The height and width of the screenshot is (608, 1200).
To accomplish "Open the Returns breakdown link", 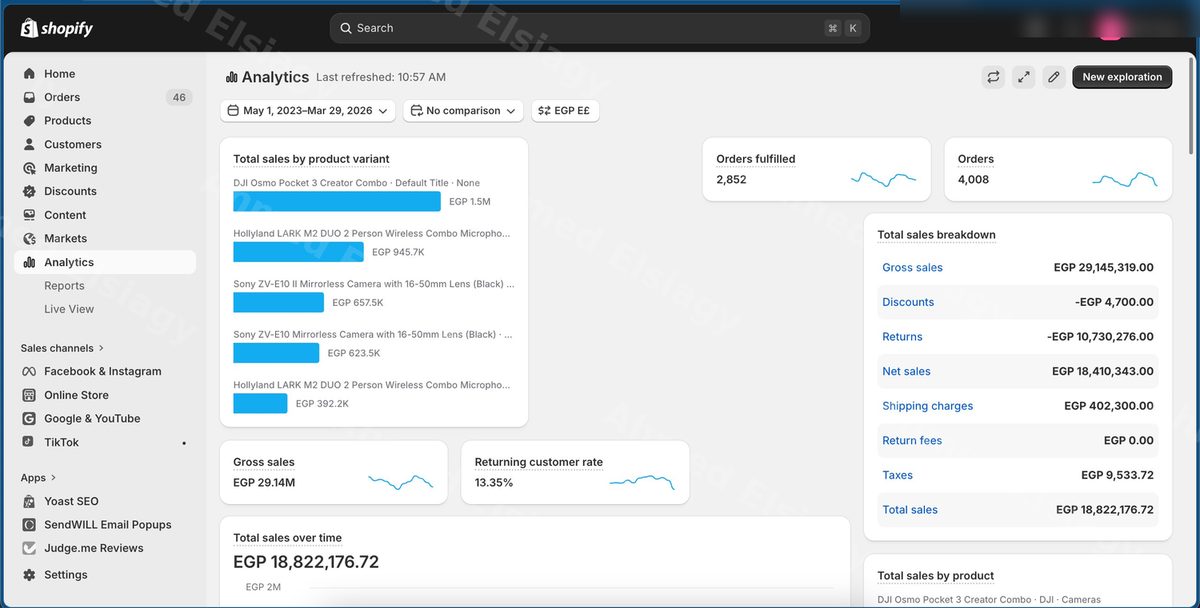I will [x=902, y=337].
